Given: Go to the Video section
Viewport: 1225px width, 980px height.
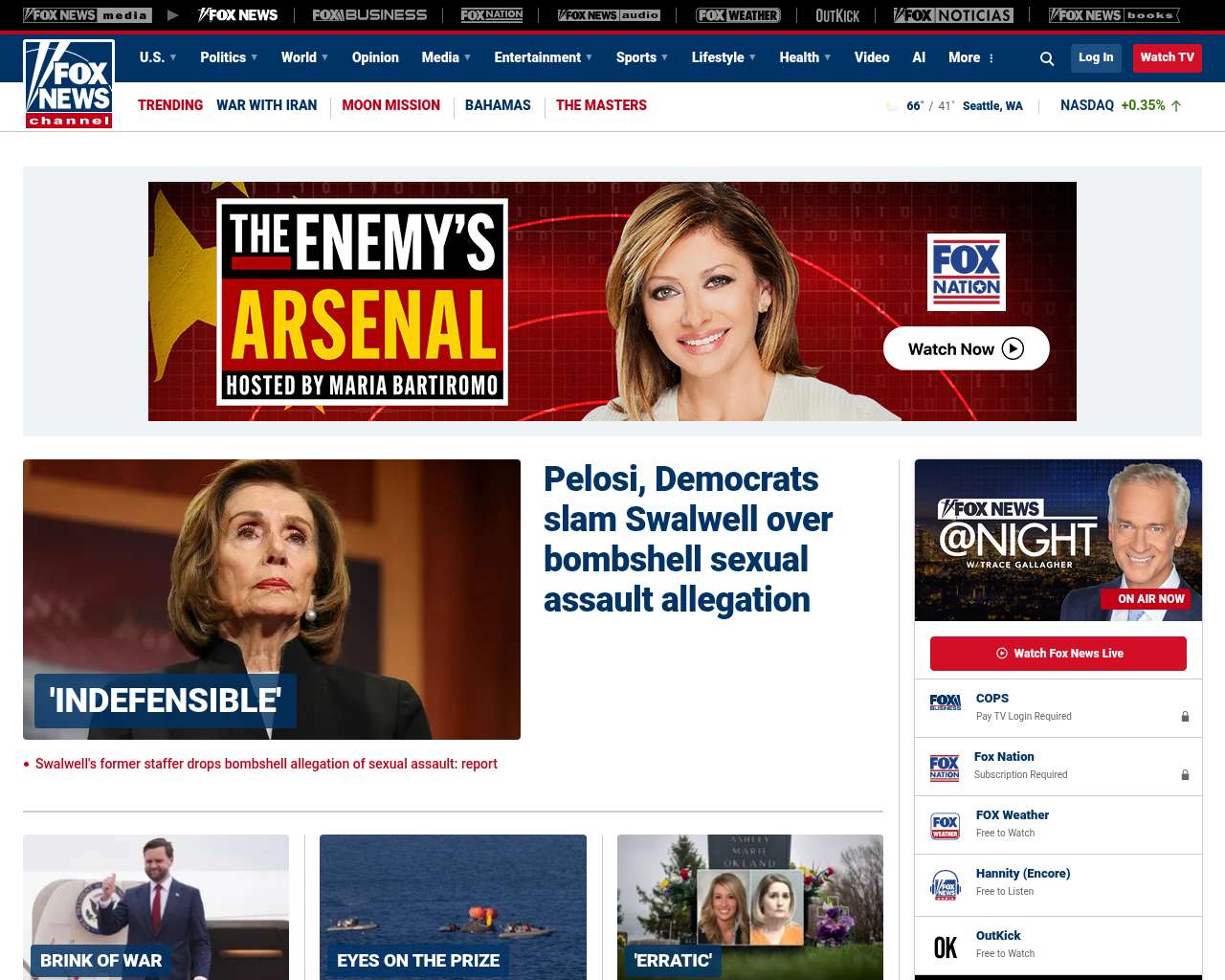Looking at the screenshot, I should 872,57.
